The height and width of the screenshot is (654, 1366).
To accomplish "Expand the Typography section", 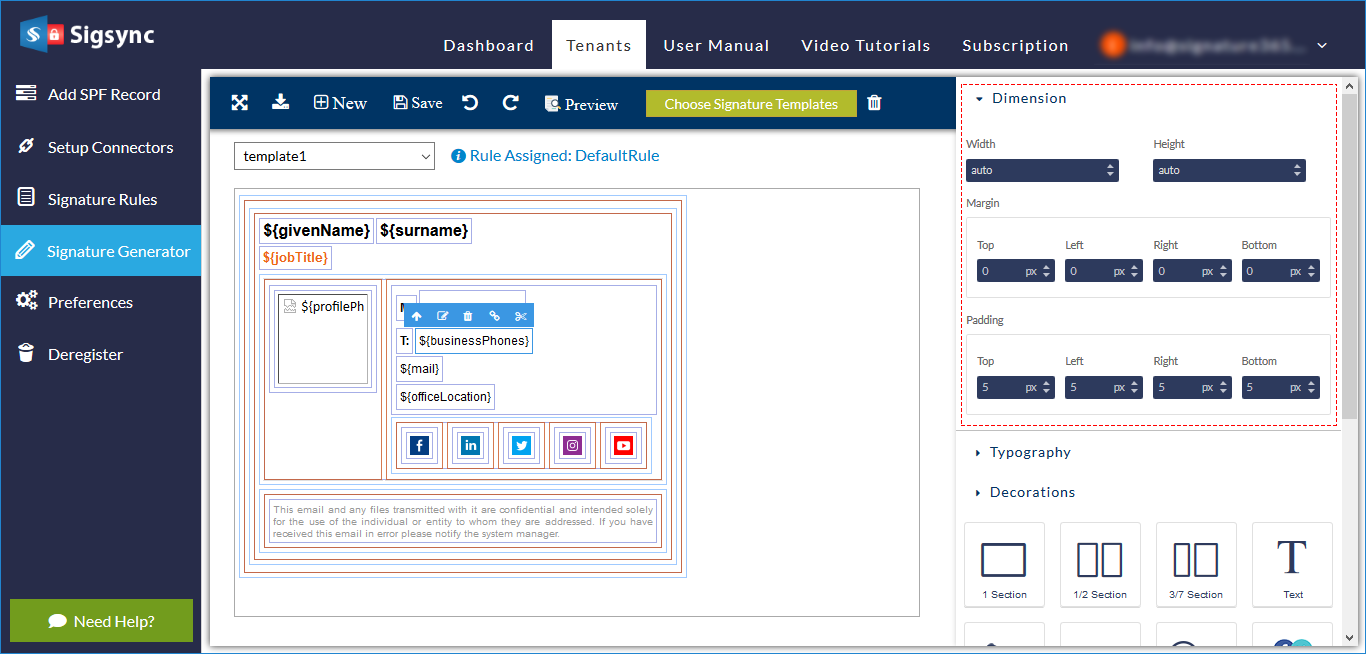I will (x=1029, y=452).
